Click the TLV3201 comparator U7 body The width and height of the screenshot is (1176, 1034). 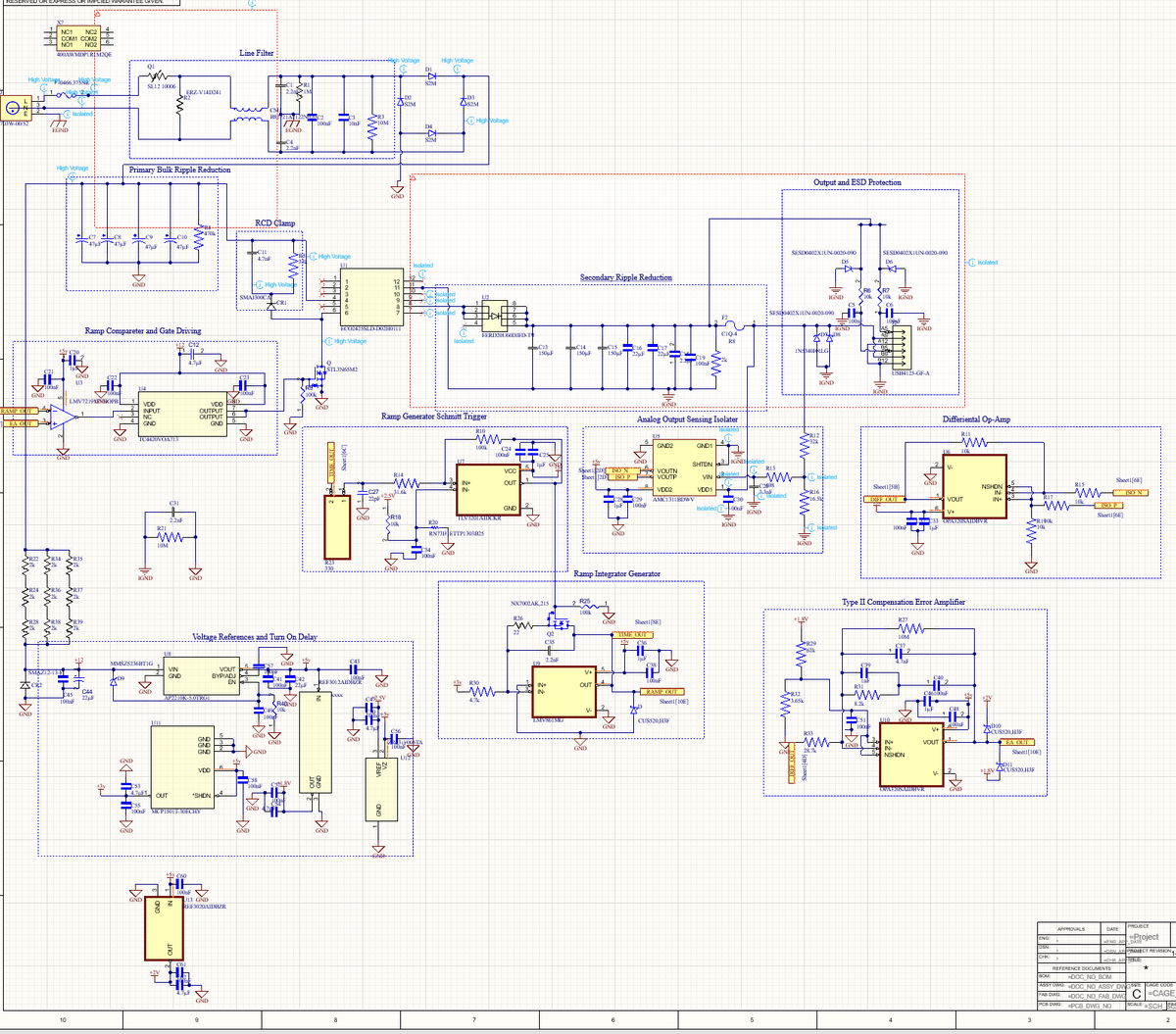[x=488, y=490]
